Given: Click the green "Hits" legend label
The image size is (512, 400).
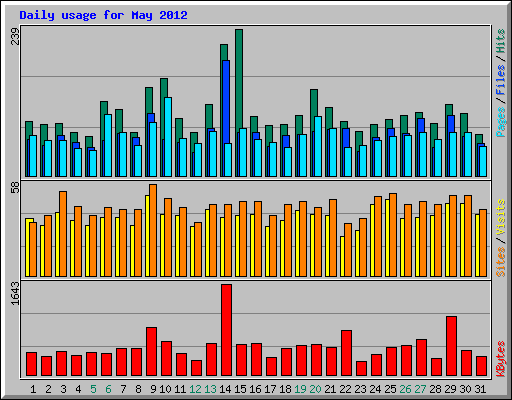Looking at the screenshot, I should [501, 41].
